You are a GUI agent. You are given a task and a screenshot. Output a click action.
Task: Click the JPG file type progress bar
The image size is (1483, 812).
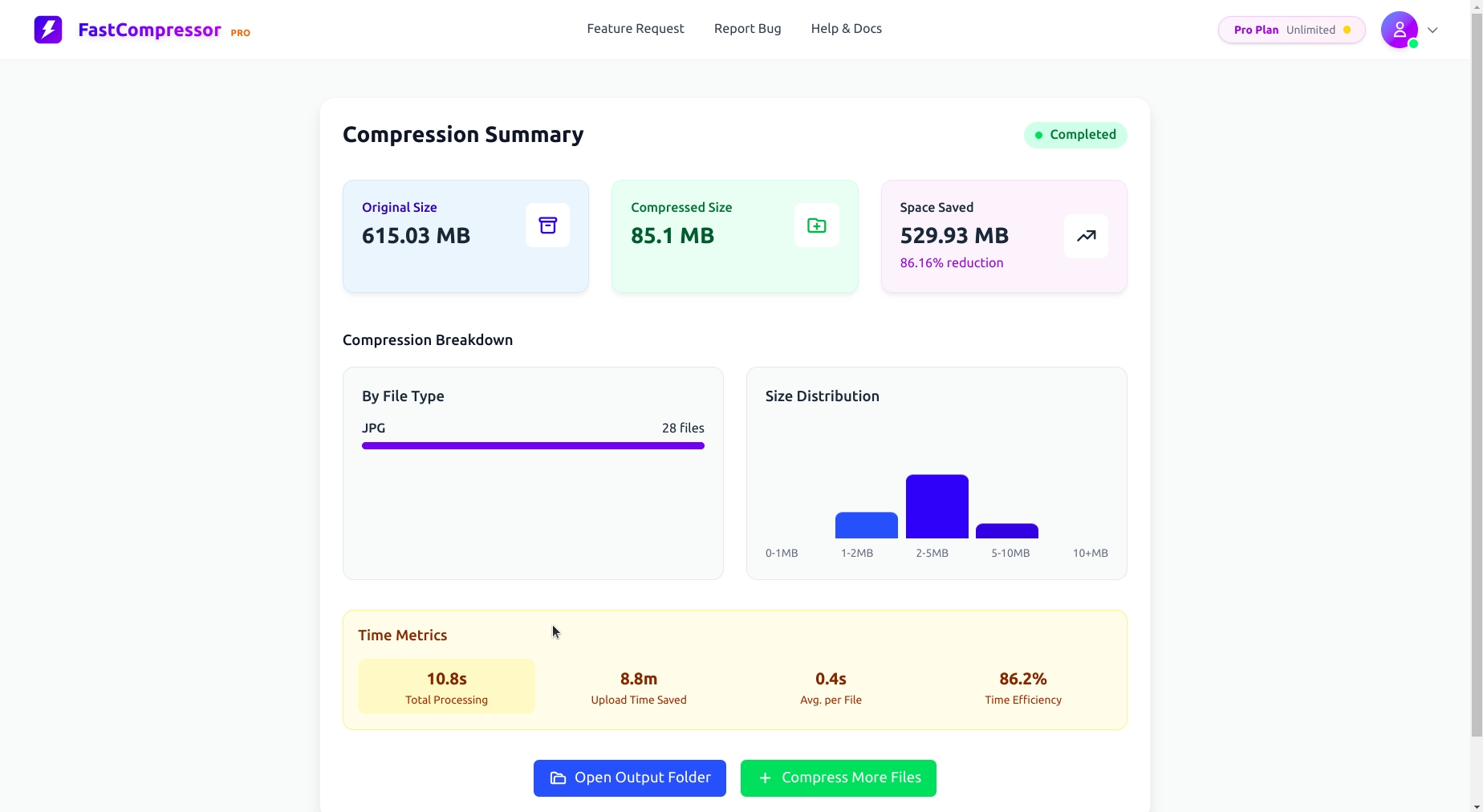[533, 446]
